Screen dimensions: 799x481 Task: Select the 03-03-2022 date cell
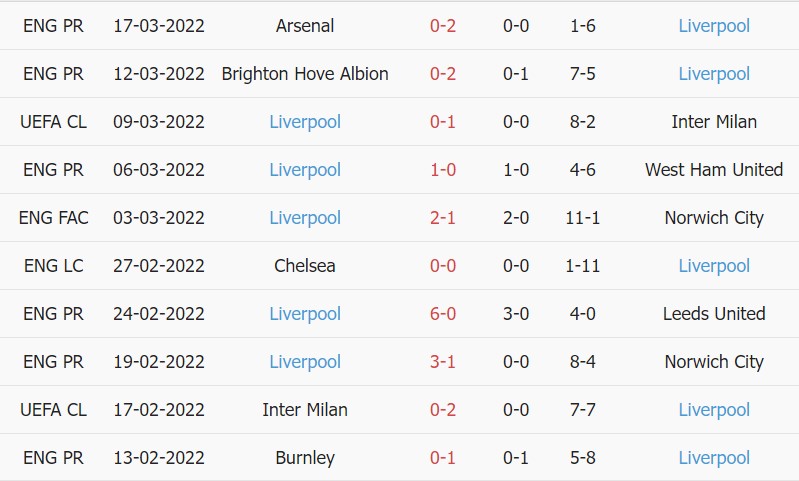(x=158, y=218)
